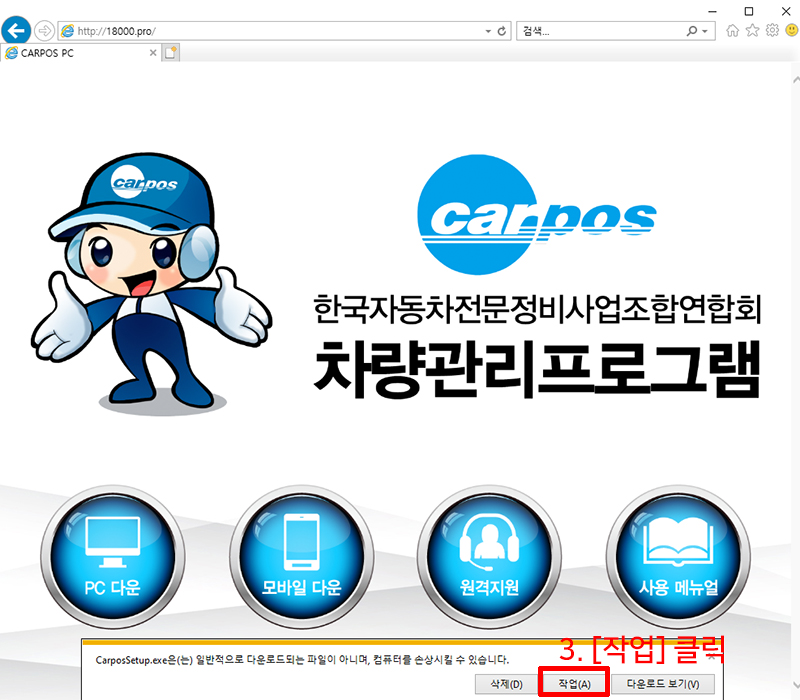Click the PC 다운 round button
The width and height of the screenshot is (800, 700).
click(113, 557)
